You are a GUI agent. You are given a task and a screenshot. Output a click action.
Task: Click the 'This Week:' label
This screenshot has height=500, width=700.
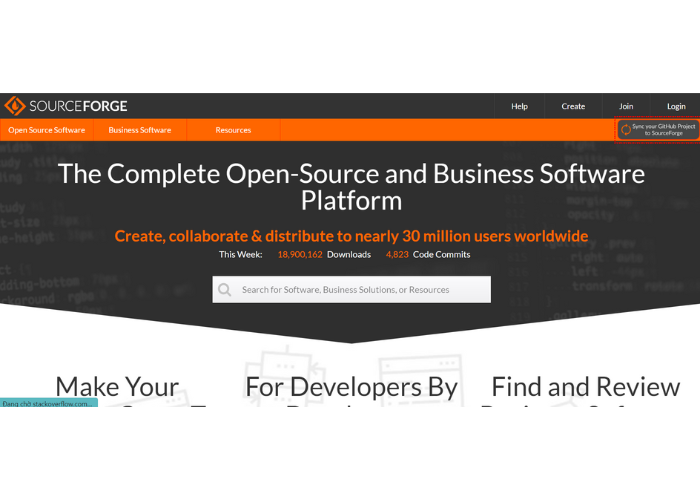240,254
